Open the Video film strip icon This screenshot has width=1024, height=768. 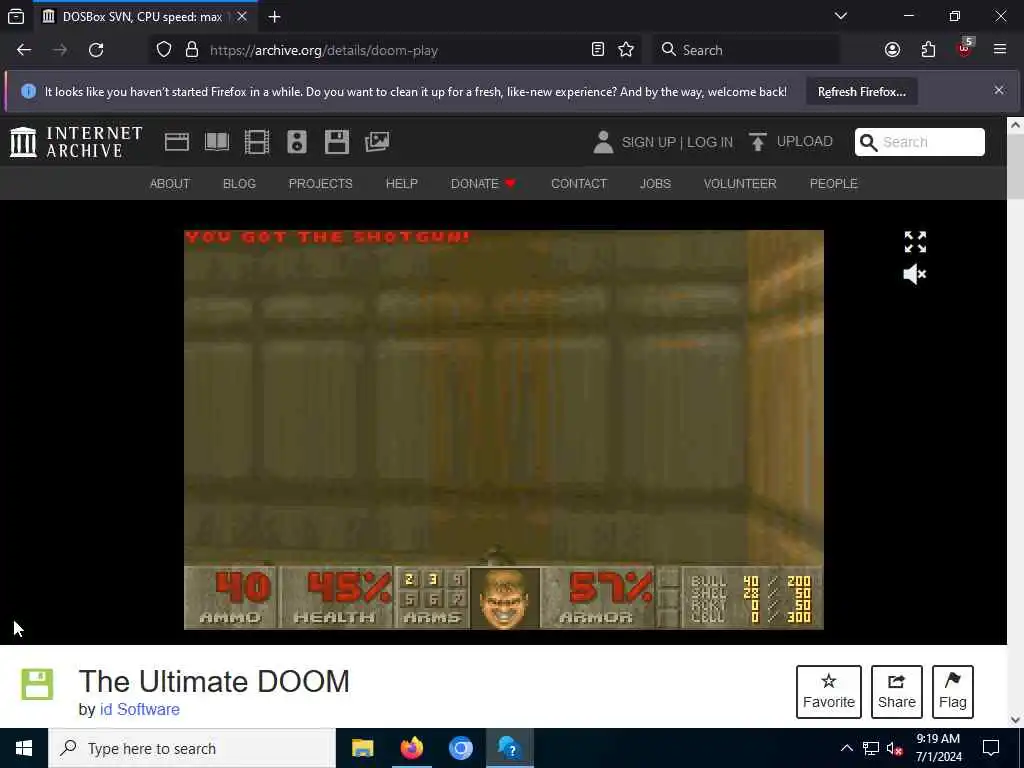coord(257,142)
